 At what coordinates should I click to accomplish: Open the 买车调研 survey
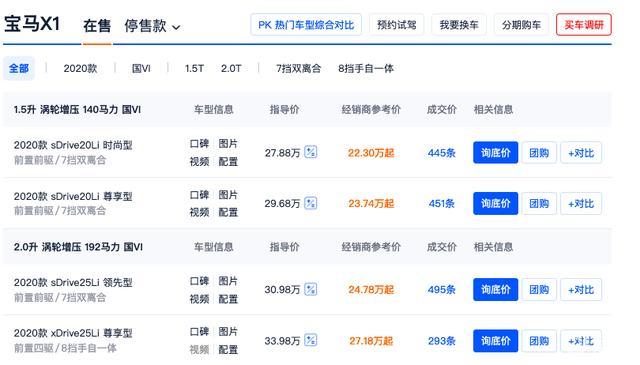tap(584, 25)
